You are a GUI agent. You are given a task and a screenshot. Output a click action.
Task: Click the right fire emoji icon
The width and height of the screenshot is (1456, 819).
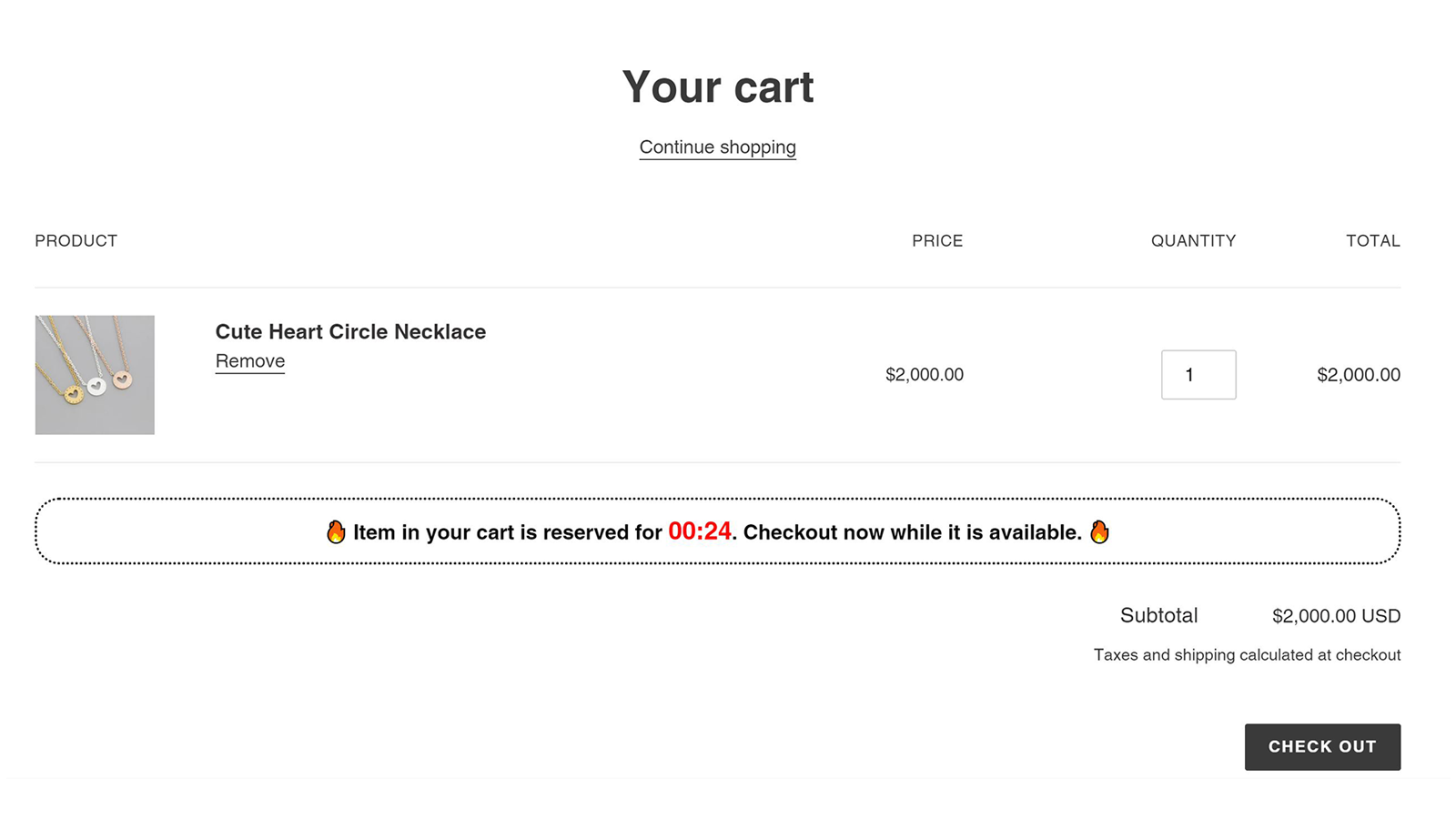click(x=1099, y=532)
